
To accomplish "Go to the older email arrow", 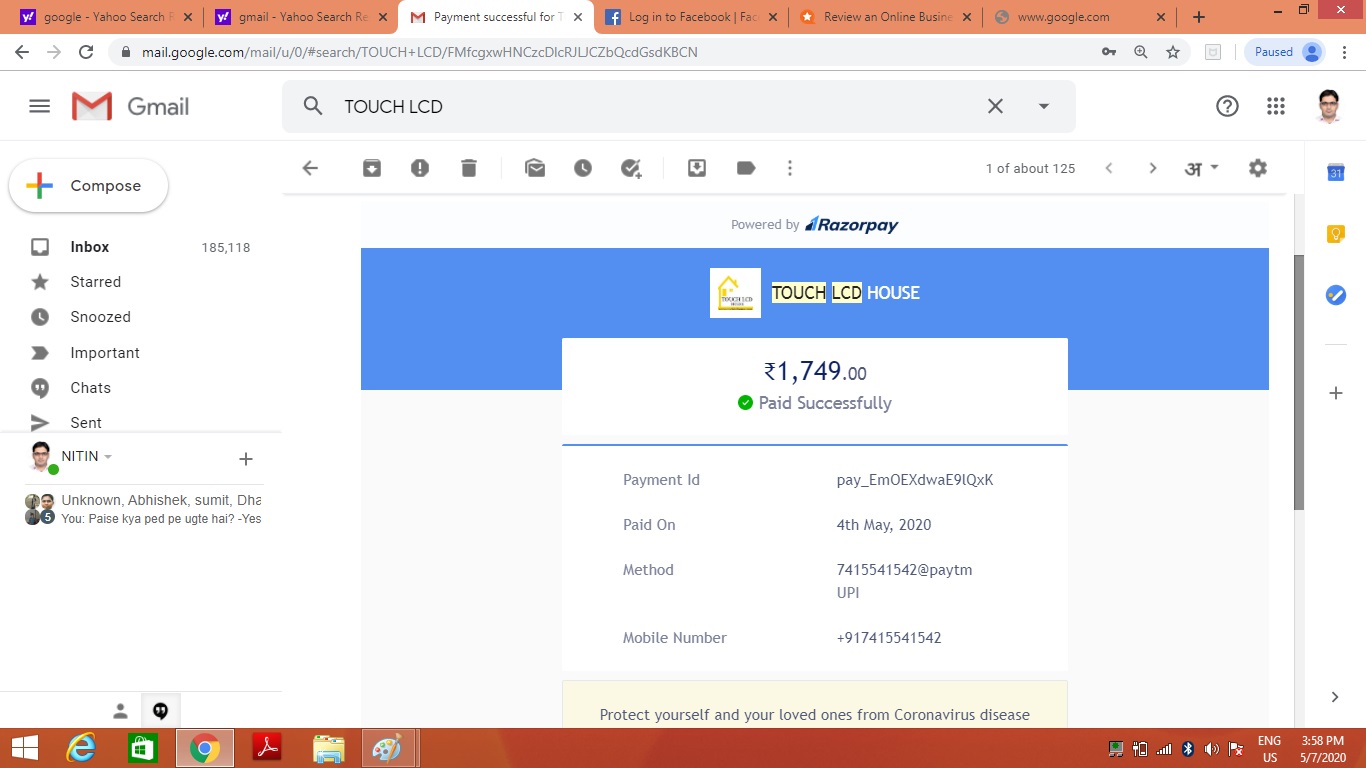I will point(1152,168).
